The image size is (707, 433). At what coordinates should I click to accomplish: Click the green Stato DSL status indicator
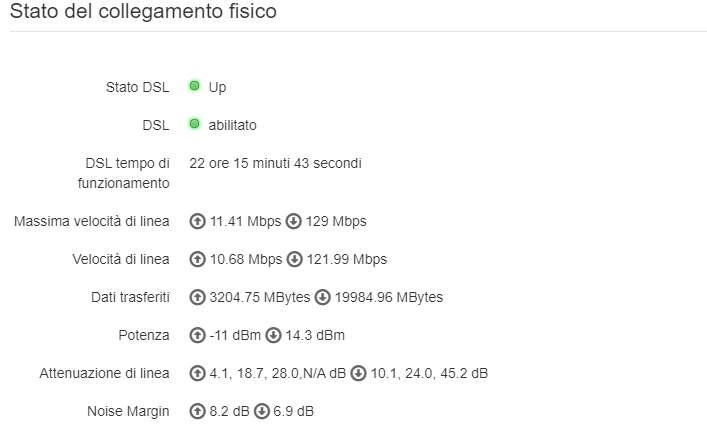click(195, 86)
